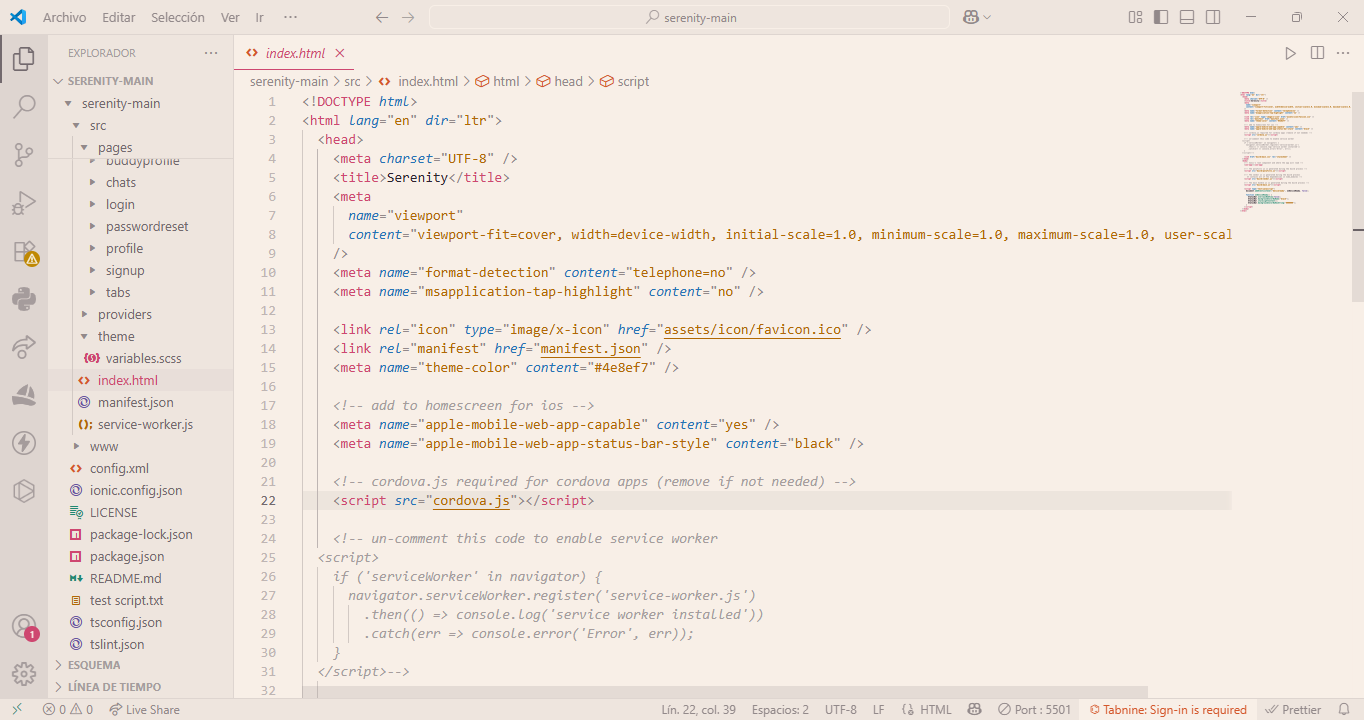Image resolution: width=1364 pixels, height=720 pixels.
Task: Open the Run and Debug view
Action: click(x=24, y=203)
